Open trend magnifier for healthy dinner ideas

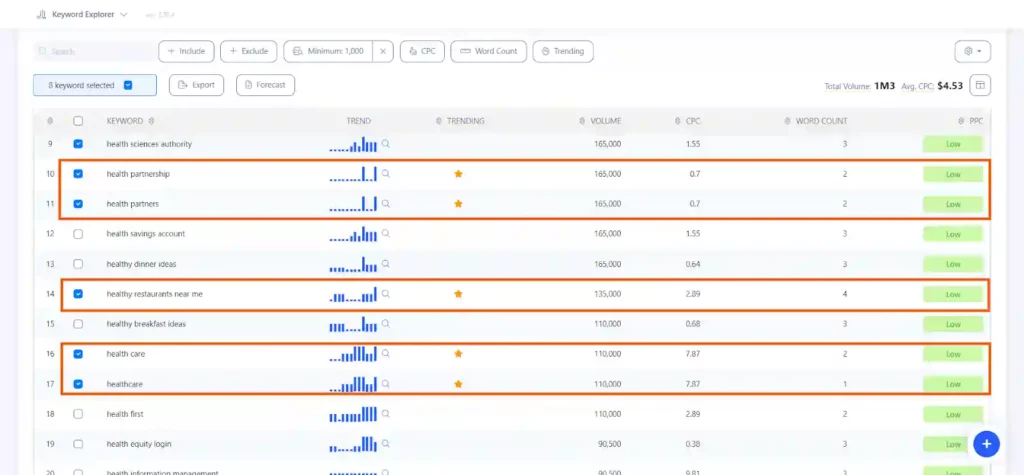(x=386, y=263)
